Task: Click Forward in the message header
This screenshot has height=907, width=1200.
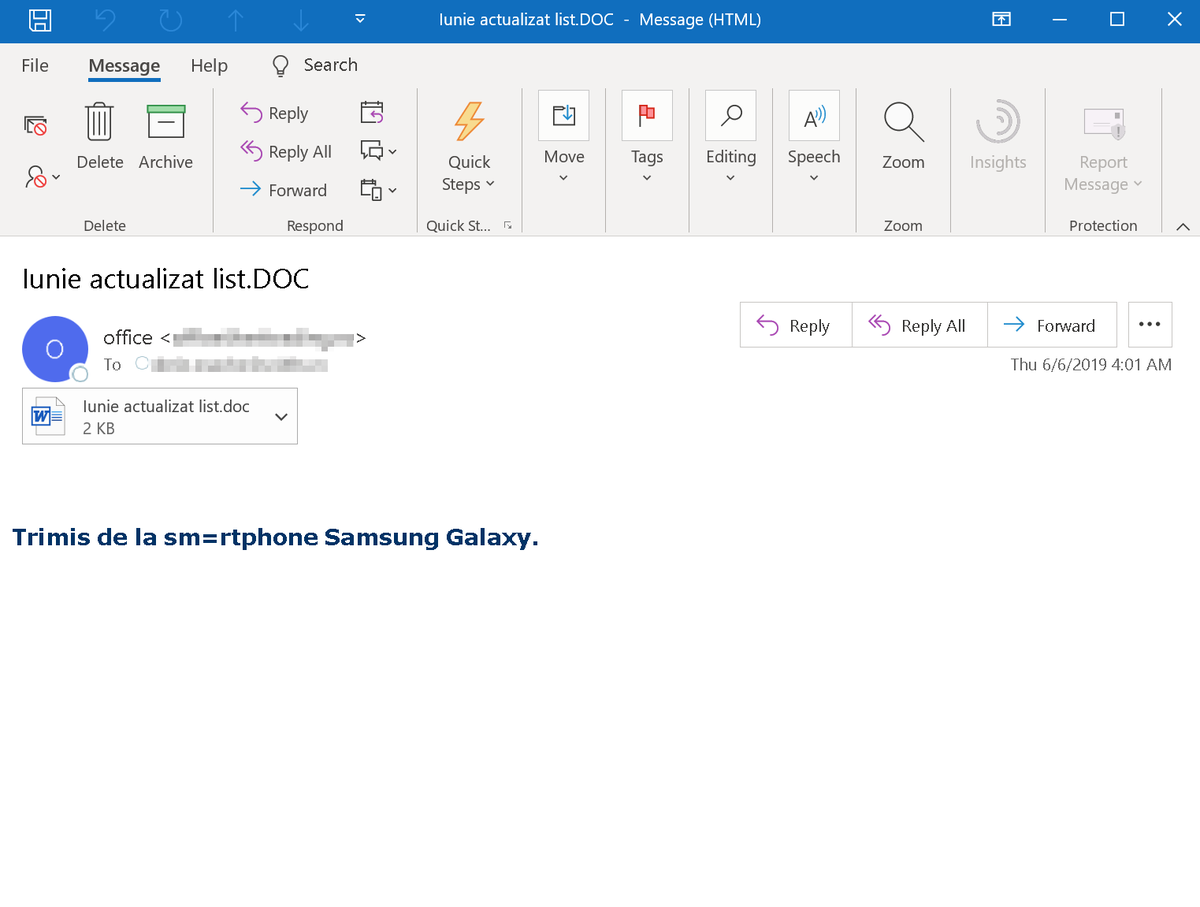Action: pyautogui.click(x=1051, y=326)
